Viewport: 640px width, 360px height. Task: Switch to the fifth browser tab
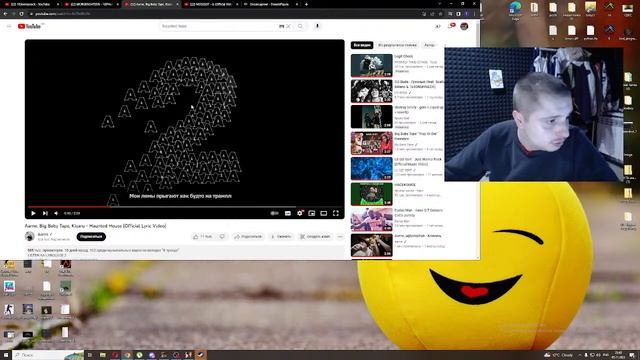(270, 4)
